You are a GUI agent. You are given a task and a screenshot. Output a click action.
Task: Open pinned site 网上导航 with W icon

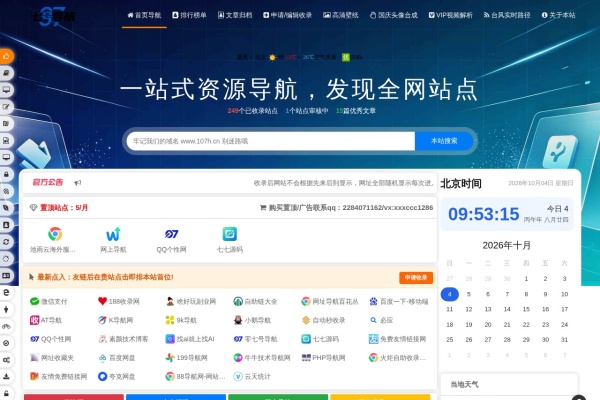(x=113, y=240)
